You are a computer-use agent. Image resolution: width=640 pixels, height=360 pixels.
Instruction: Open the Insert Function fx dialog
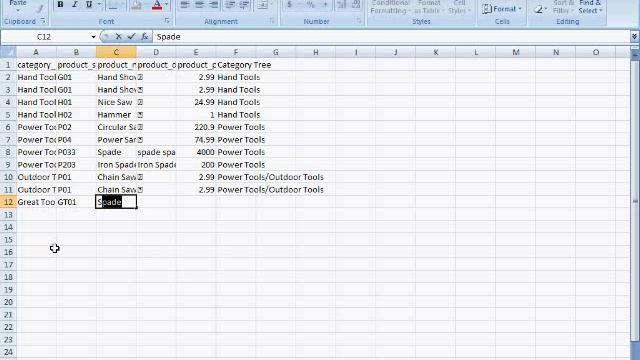pyautogui.click(x=144, y=37)
